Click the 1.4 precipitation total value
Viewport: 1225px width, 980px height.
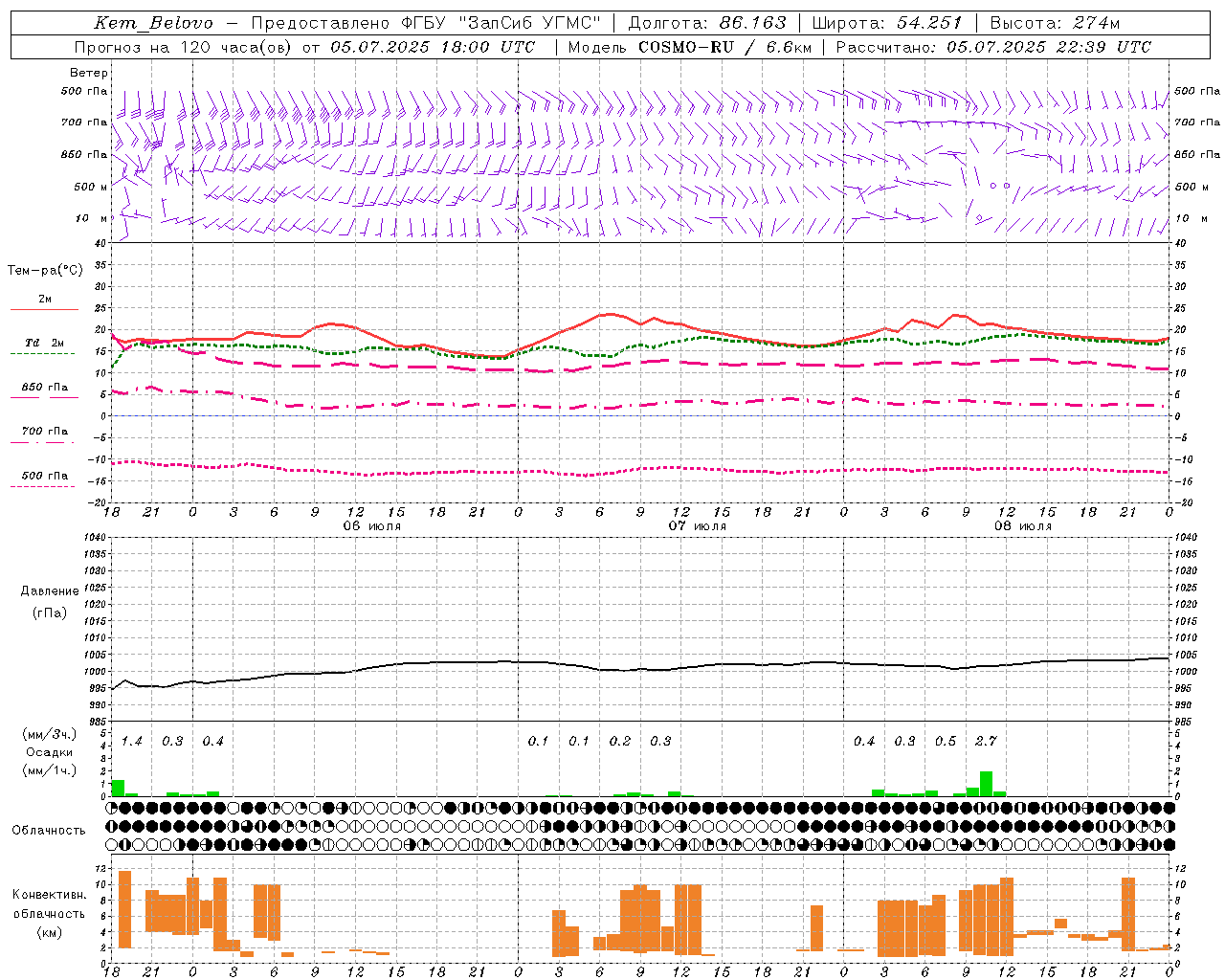(131, 742)
